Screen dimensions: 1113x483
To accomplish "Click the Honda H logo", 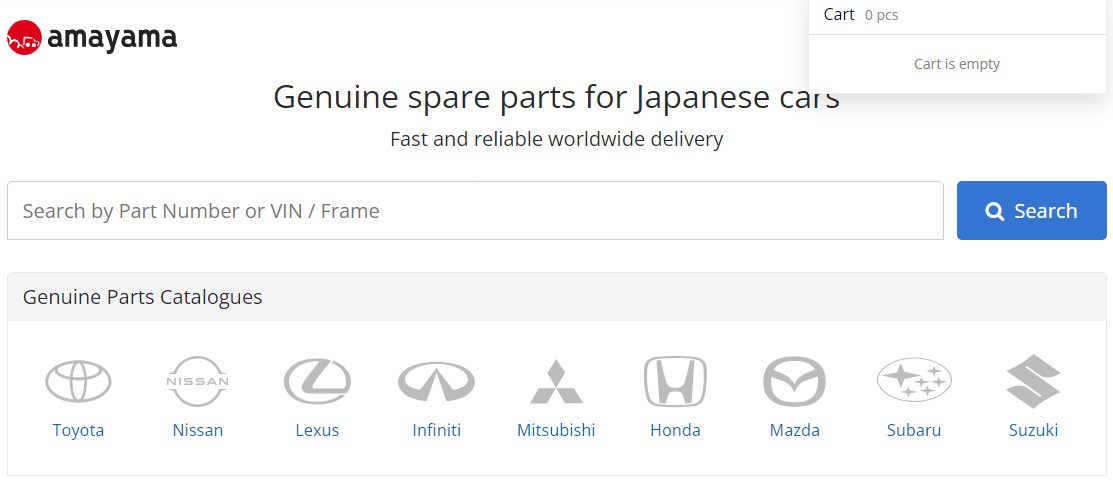I will pos(675,381).
